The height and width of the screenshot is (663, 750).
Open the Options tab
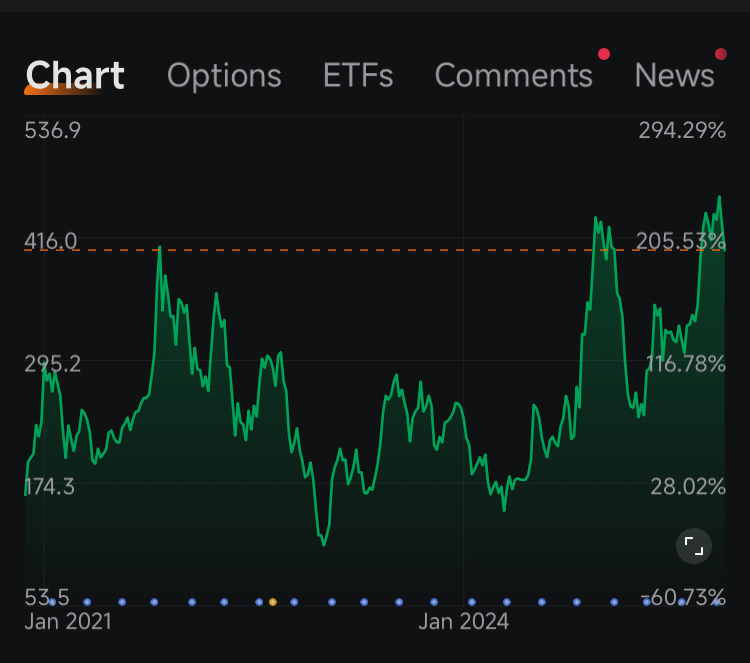point(224,76)
